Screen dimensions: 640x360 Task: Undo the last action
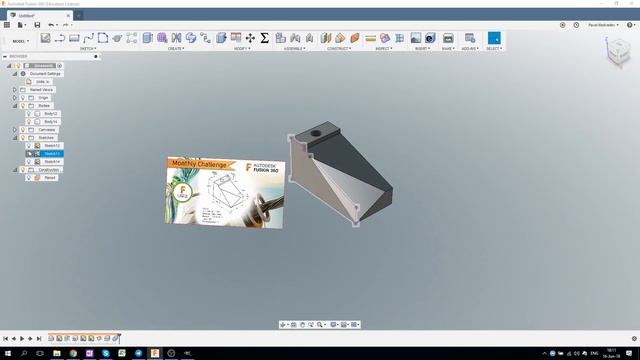coord(51,25)
